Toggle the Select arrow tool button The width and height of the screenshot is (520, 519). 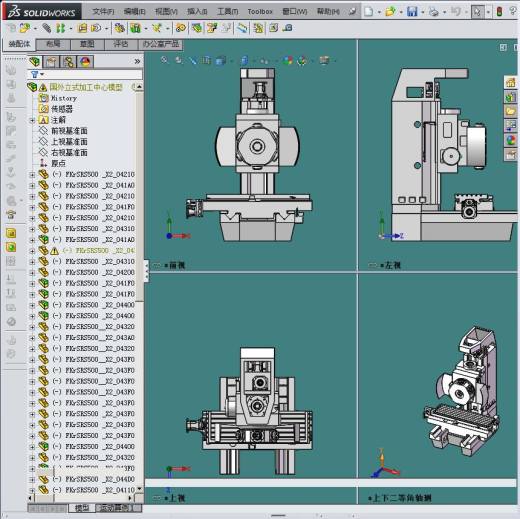[x=478, y=12]
